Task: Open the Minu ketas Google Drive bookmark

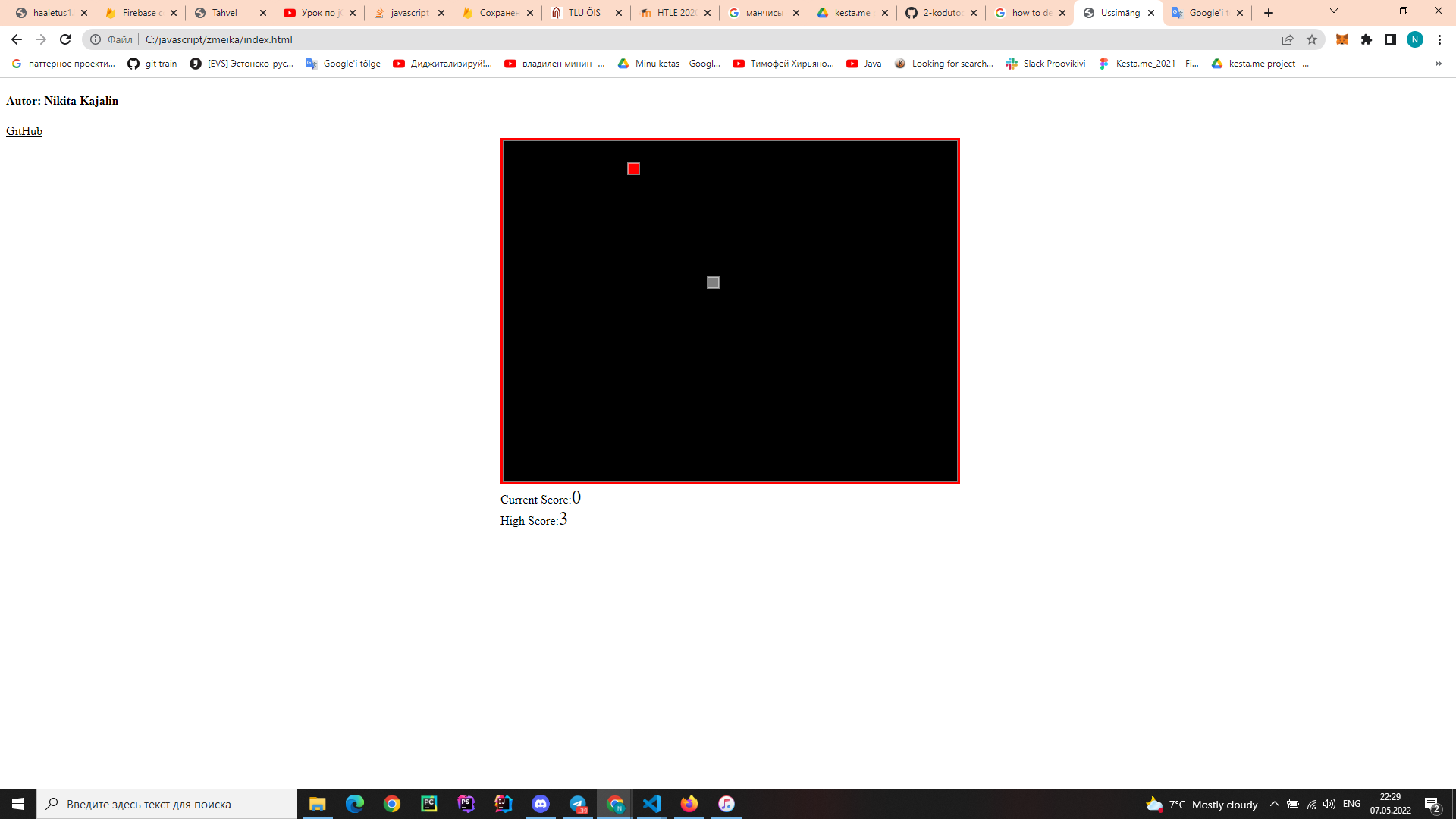Action: (x=669, y=64)
